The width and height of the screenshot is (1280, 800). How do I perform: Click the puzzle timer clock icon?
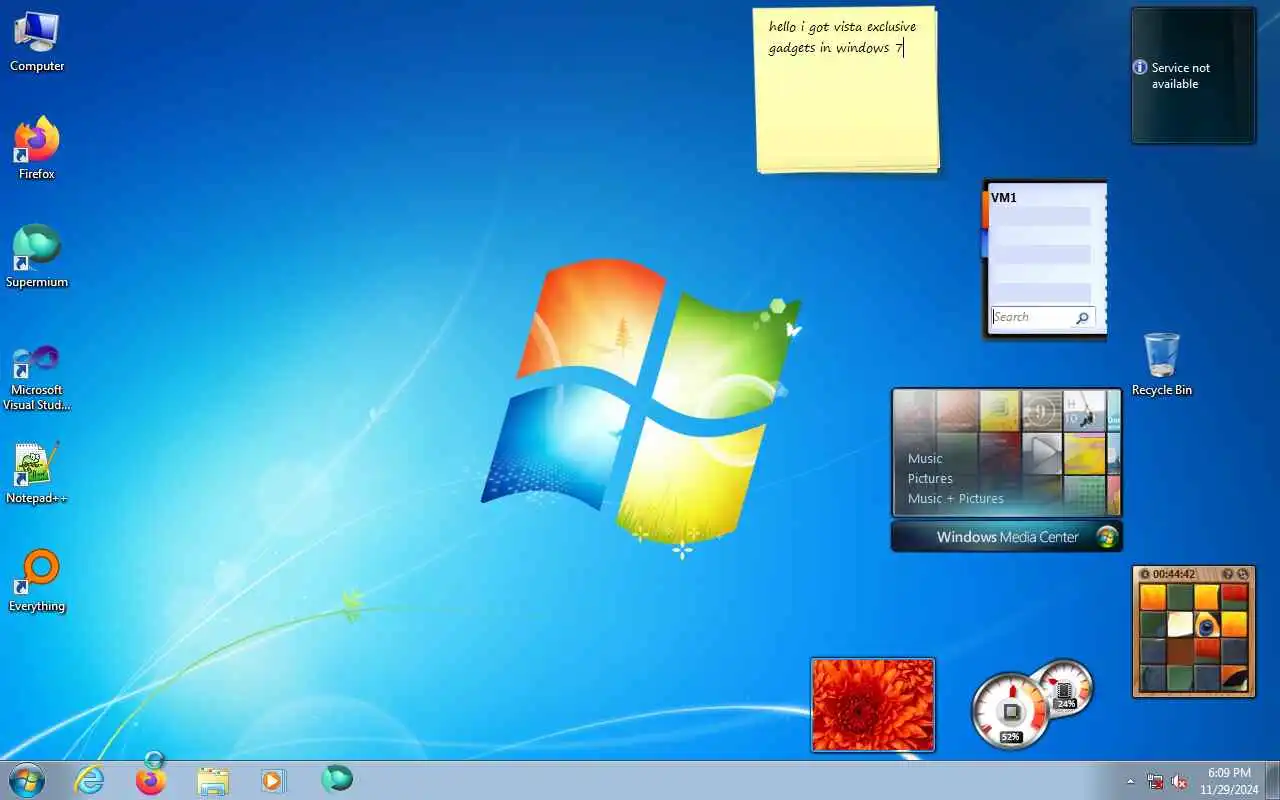[x=1145, y=574]
